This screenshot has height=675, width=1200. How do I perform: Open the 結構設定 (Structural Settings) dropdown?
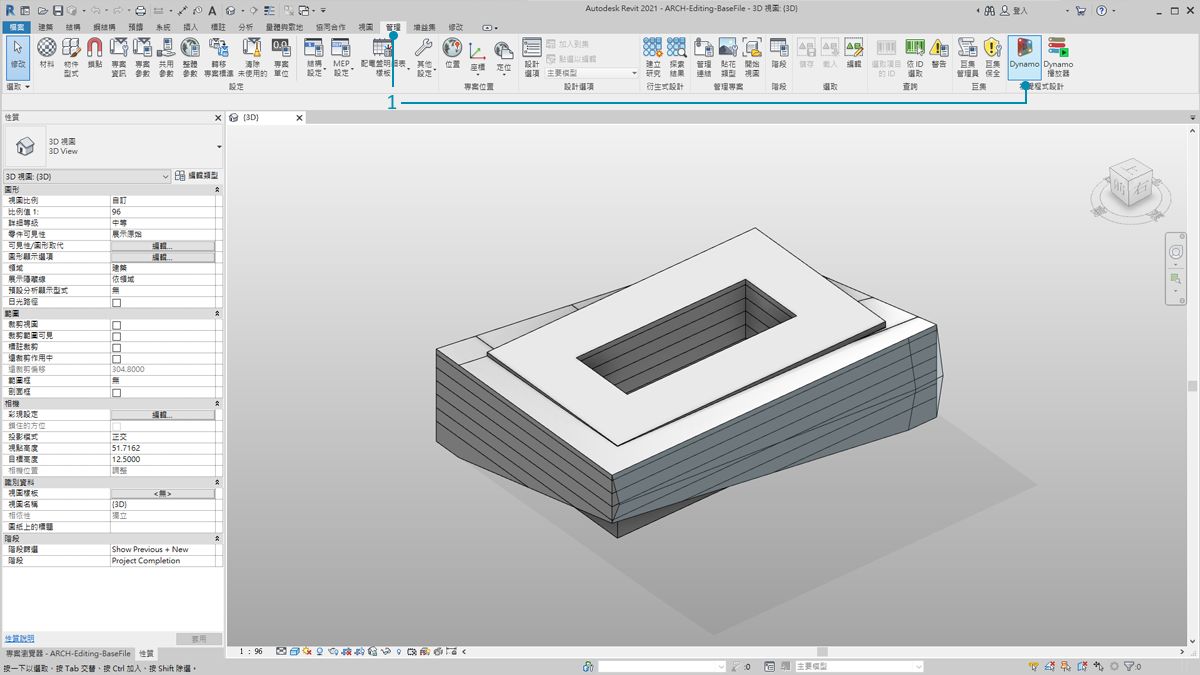tap(314, 57)
